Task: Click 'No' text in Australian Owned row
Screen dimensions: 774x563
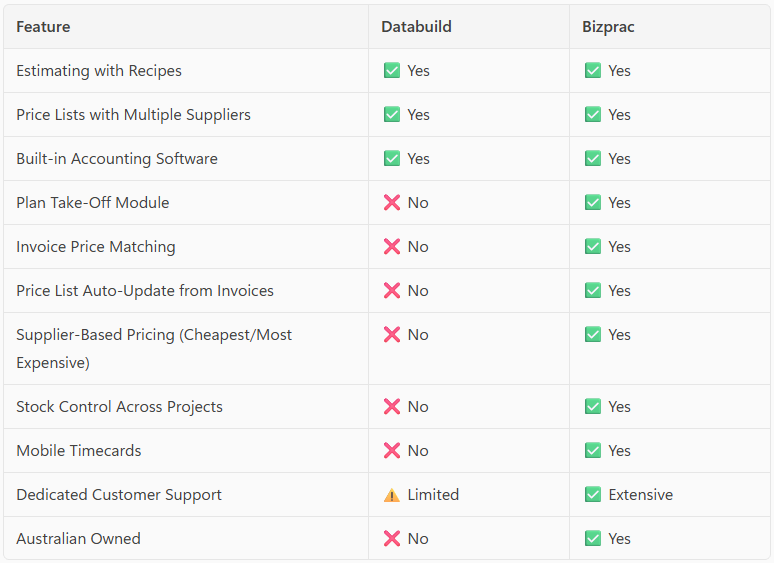Action: 418,539
